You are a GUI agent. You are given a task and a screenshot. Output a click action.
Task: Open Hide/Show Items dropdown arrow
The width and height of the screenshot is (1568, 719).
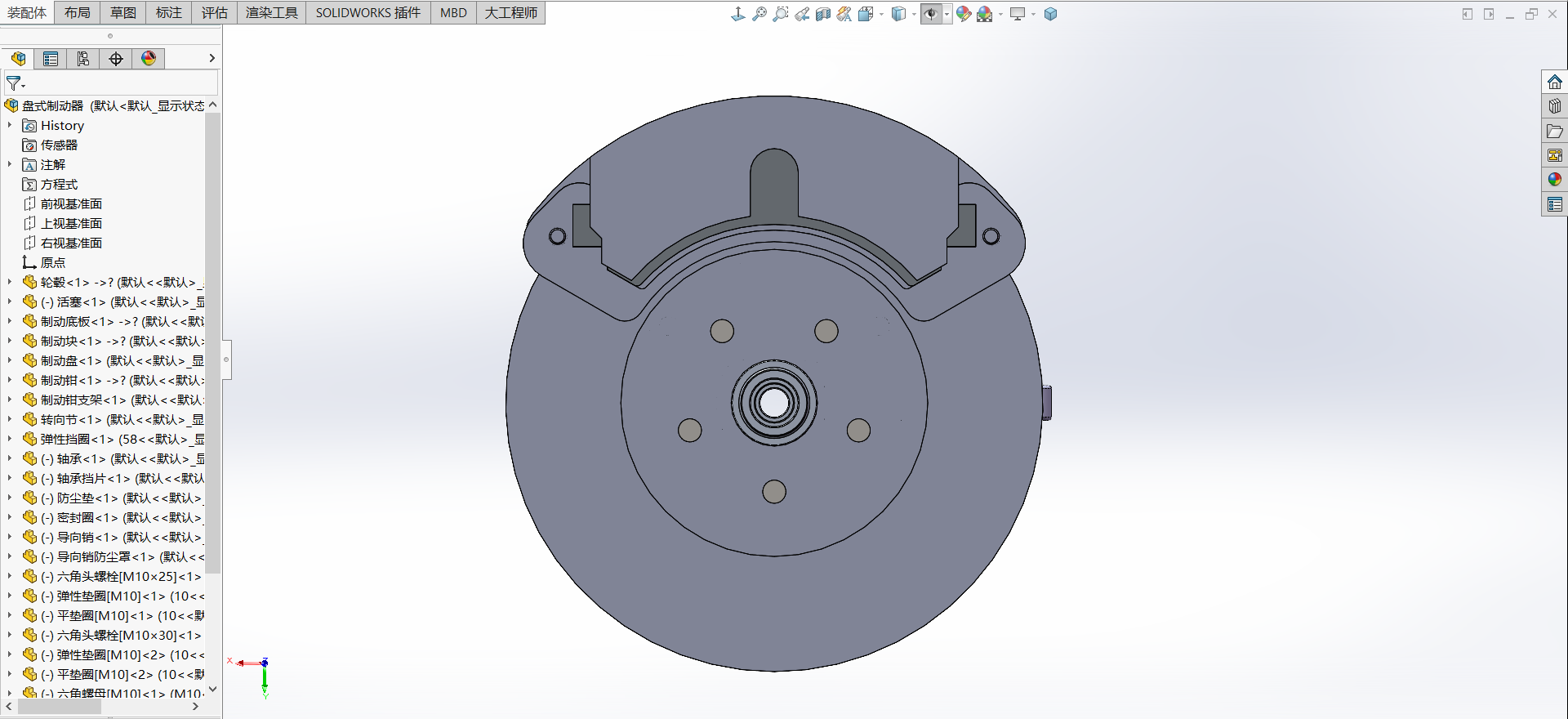(x=947, y=14)
